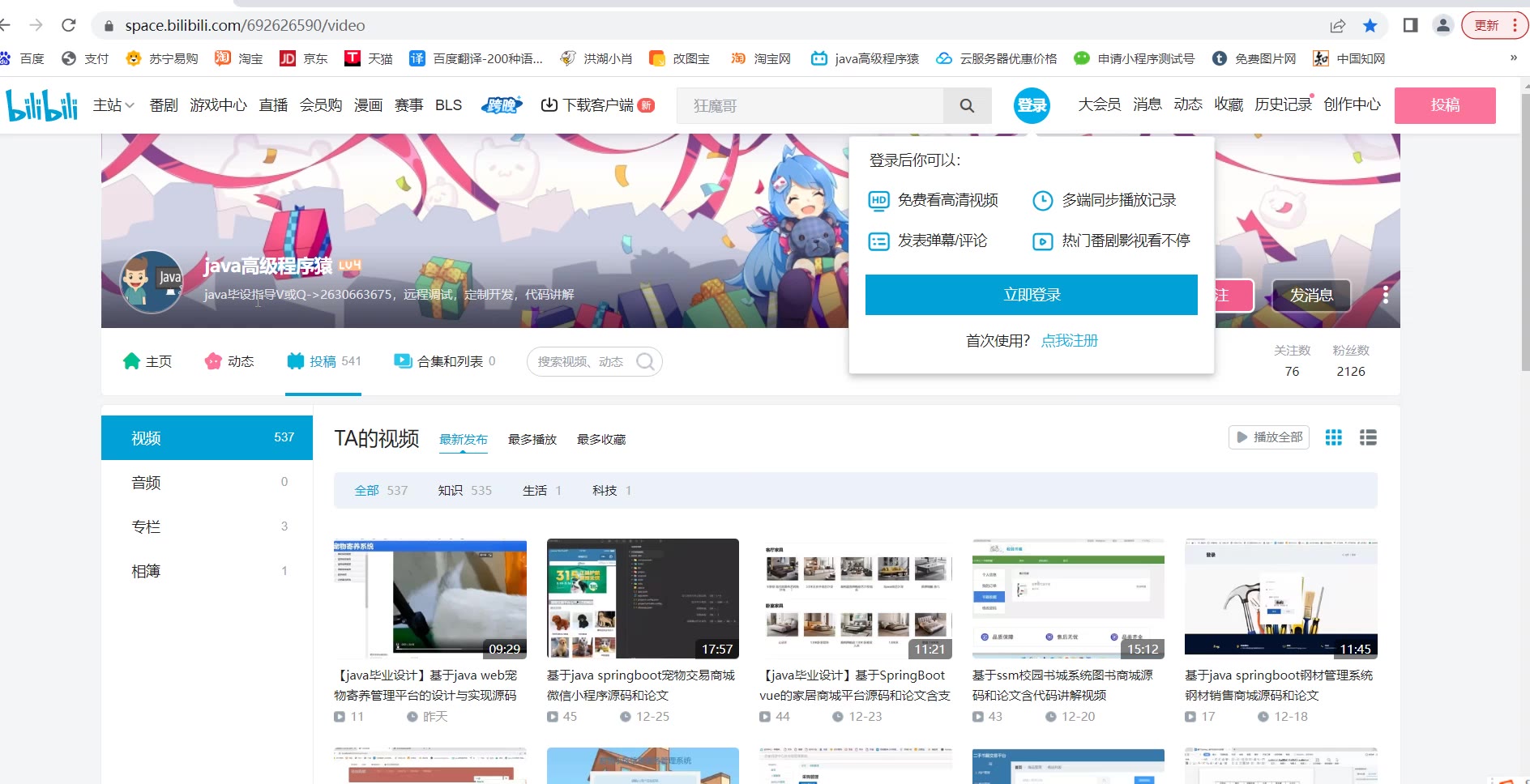This screenshot has height=784, width=1530.
Task: Expand the 主站 dropdown menu
Action: tap(113, 105)
